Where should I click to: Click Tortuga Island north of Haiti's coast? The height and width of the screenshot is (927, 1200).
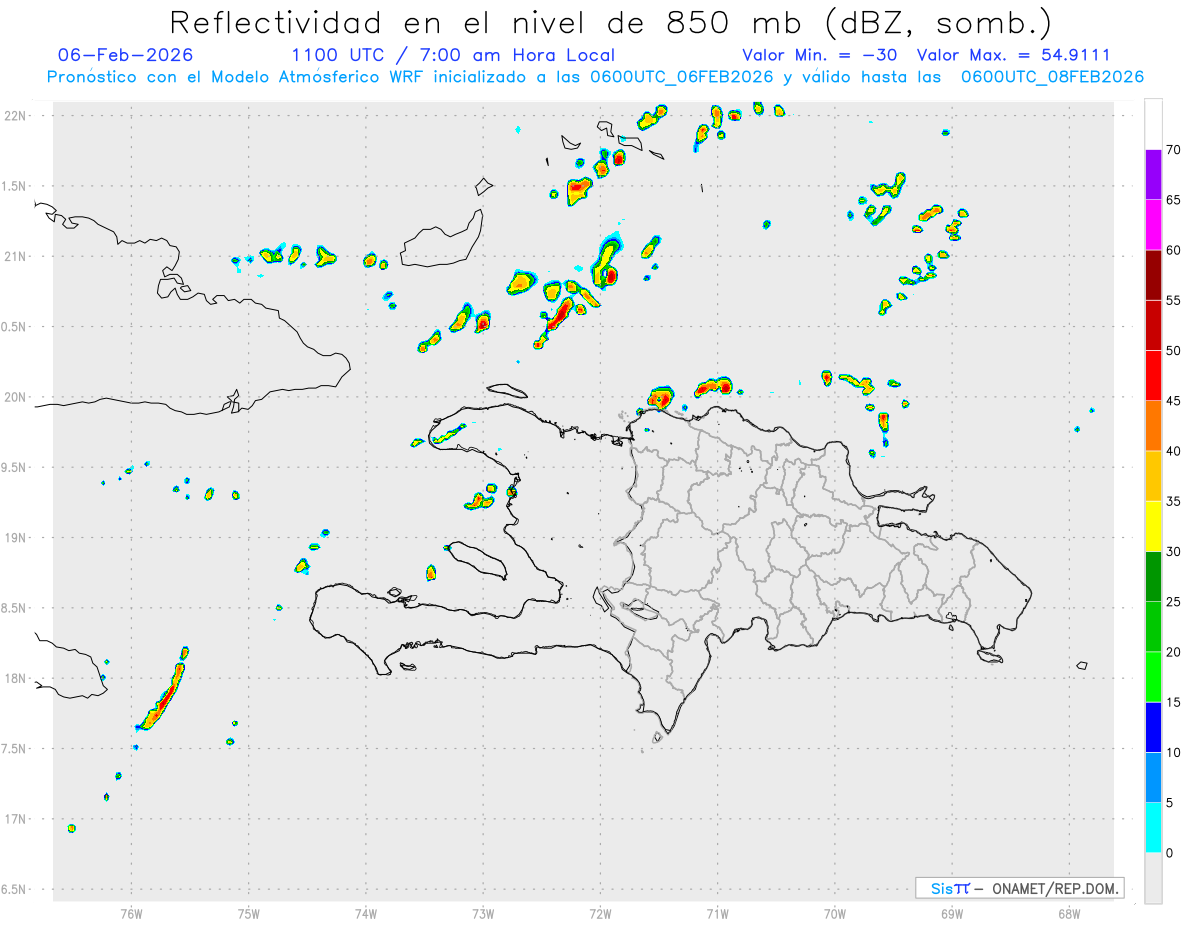click(506, 391)
